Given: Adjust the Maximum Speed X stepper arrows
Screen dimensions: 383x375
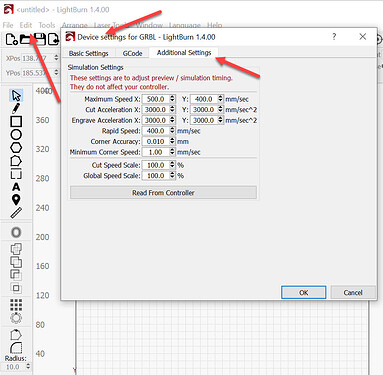Looking at the screenshot, I should (x=172, y=99).
